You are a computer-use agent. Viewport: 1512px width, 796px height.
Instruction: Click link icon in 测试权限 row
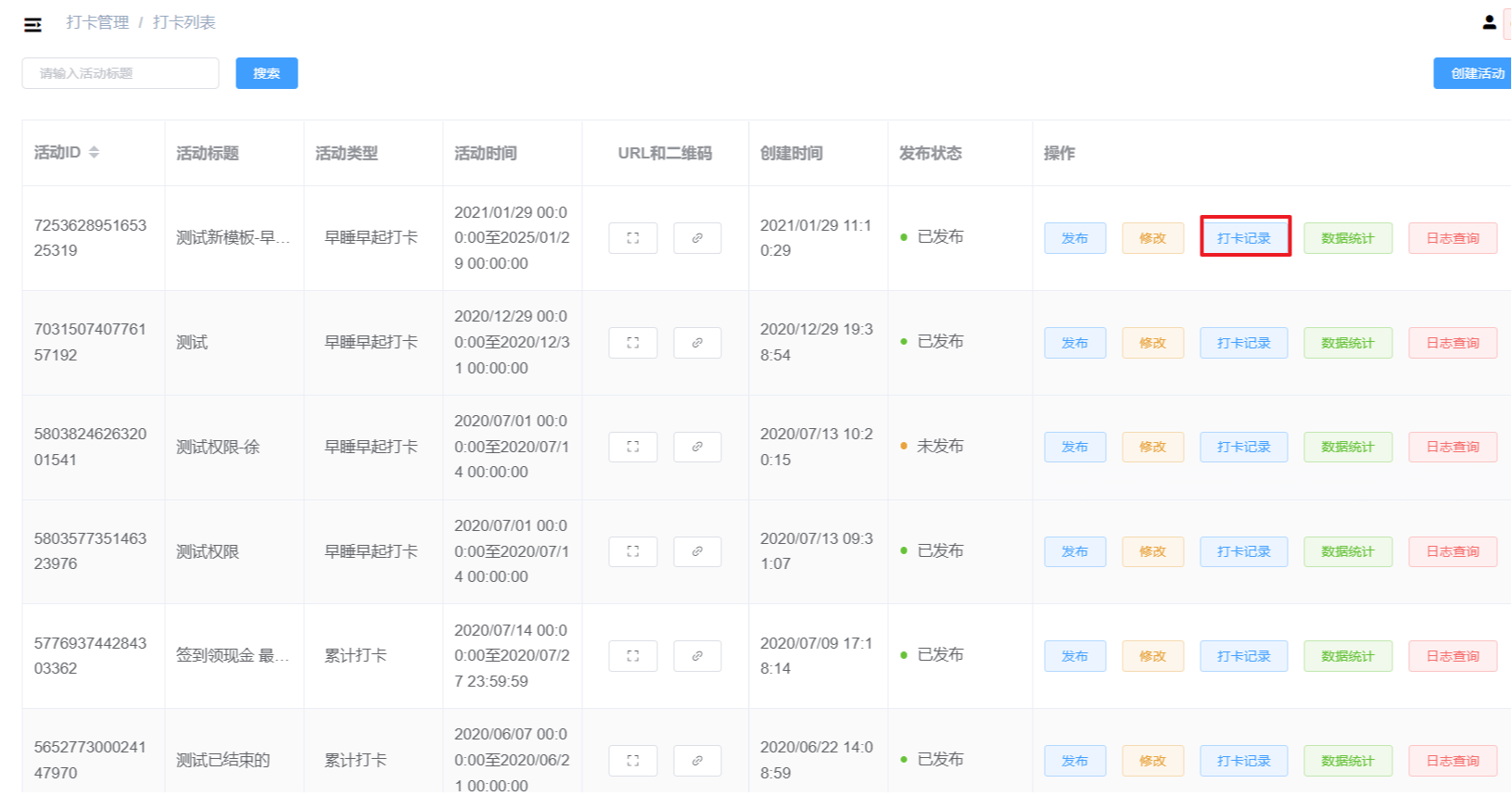click(697, 551)
